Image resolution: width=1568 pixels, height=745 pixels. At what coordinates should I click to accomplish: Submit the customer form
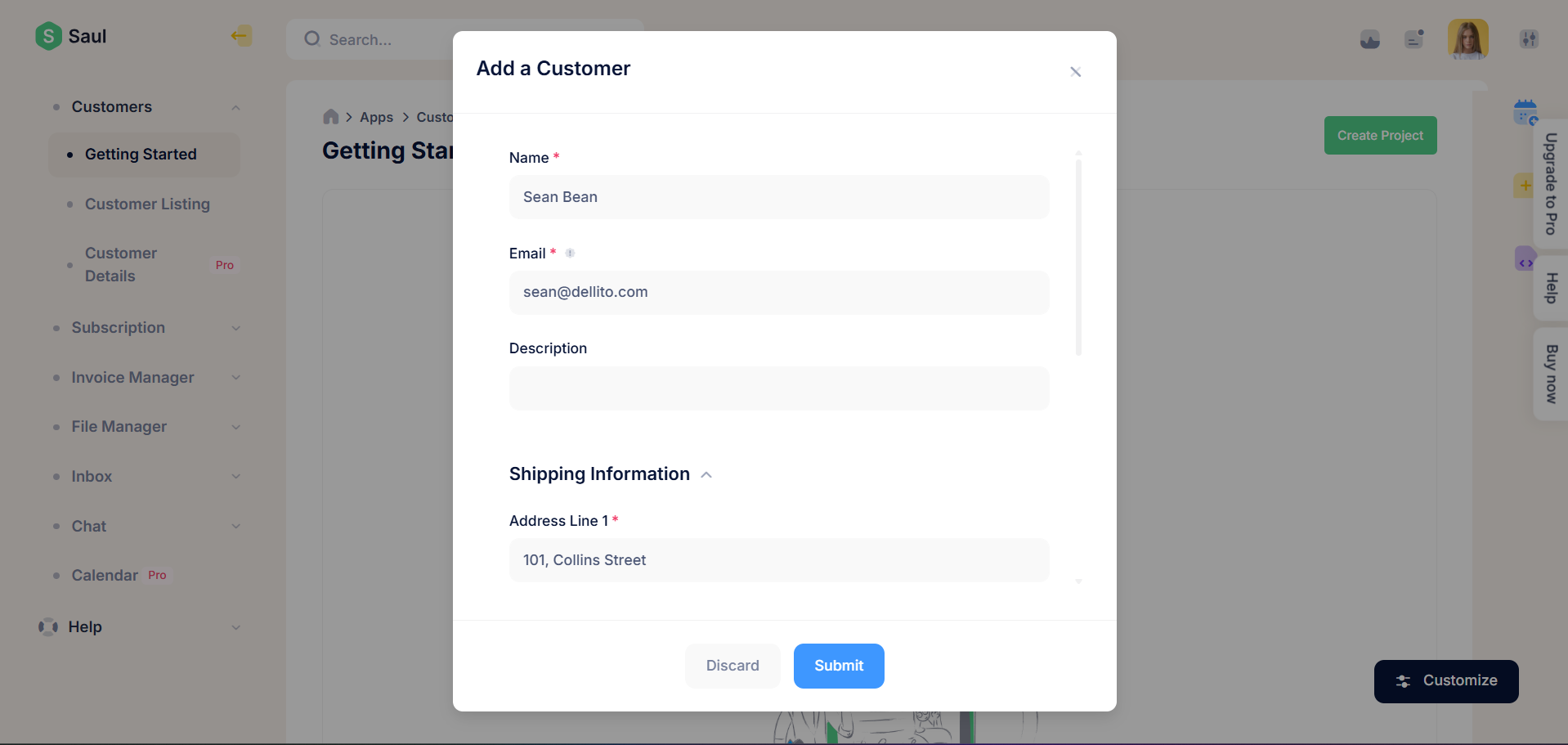coord(838,666)
